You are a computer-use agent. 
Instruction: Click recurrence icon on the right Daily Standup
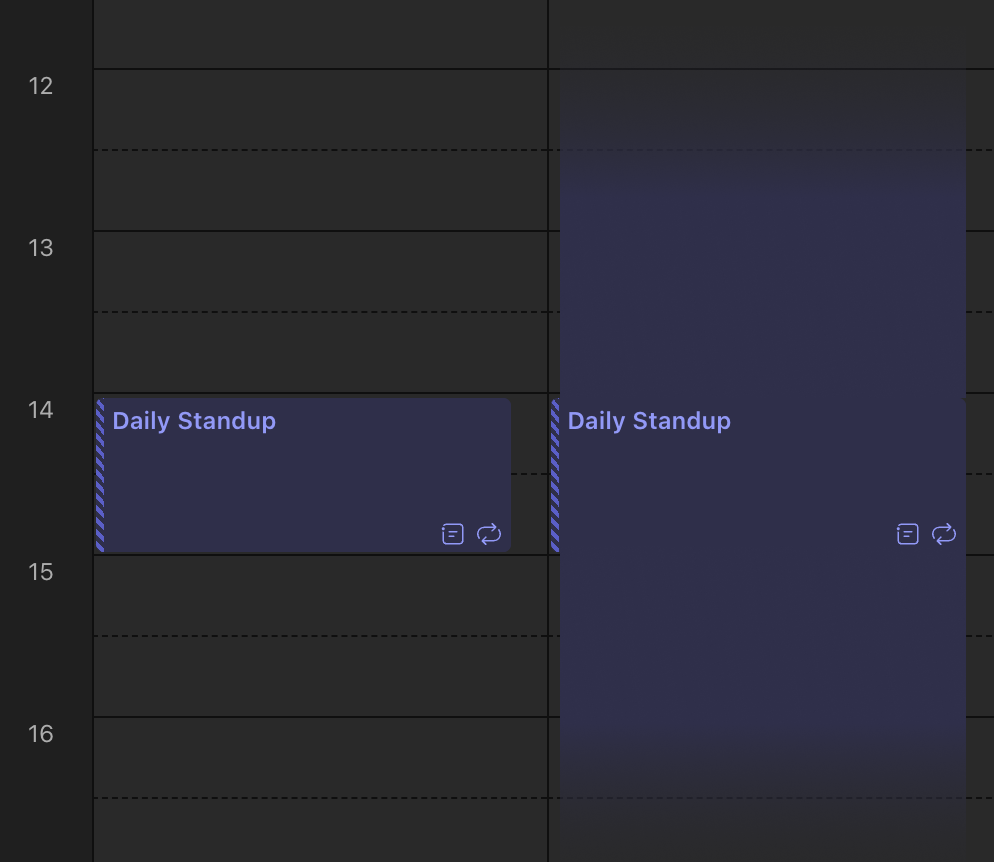click(x=944, y=534)
